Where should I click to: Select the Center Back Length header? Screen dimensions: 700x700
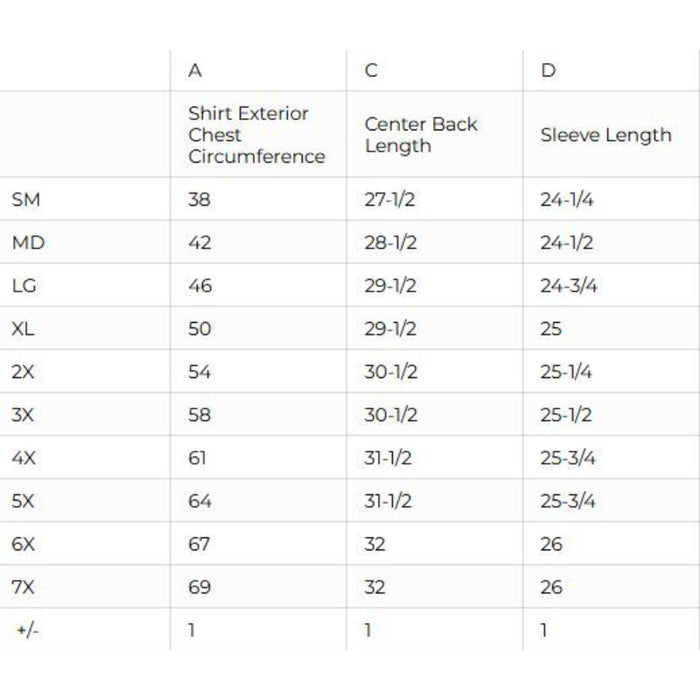(x=420, y=135)
